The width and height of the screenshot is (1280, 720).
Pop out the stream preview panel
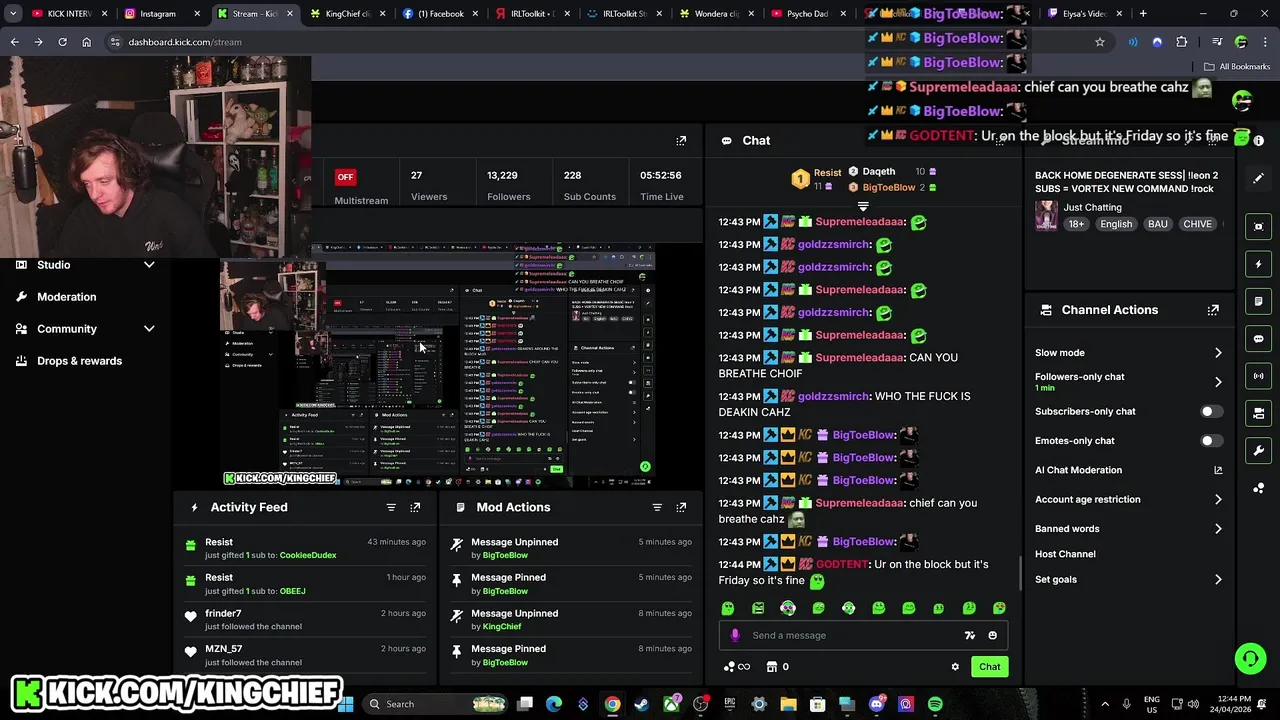tap(681, 141)
